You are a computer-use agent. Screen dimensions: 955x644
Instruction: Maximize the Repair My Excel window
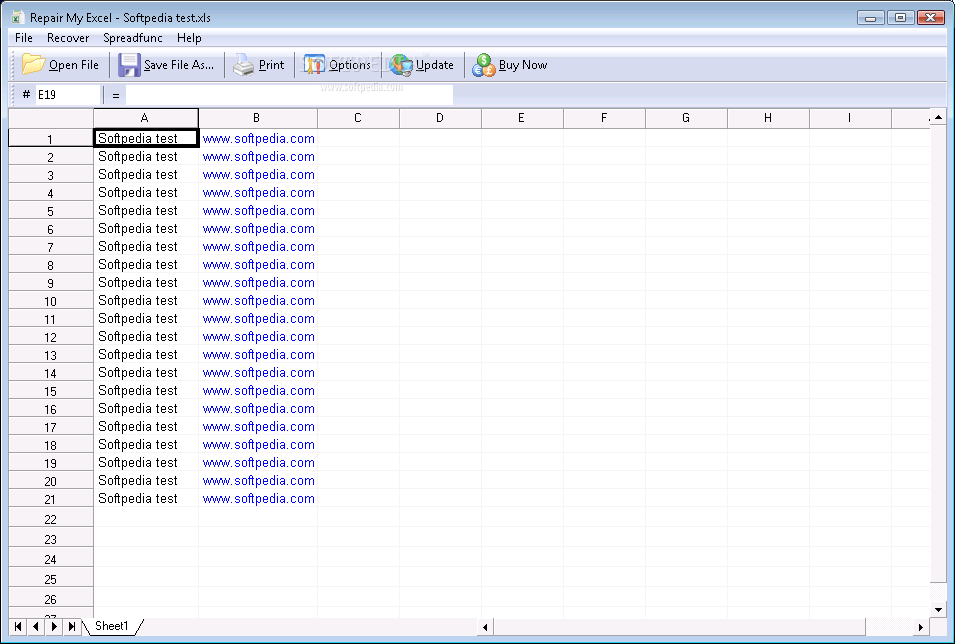(900, 18)
